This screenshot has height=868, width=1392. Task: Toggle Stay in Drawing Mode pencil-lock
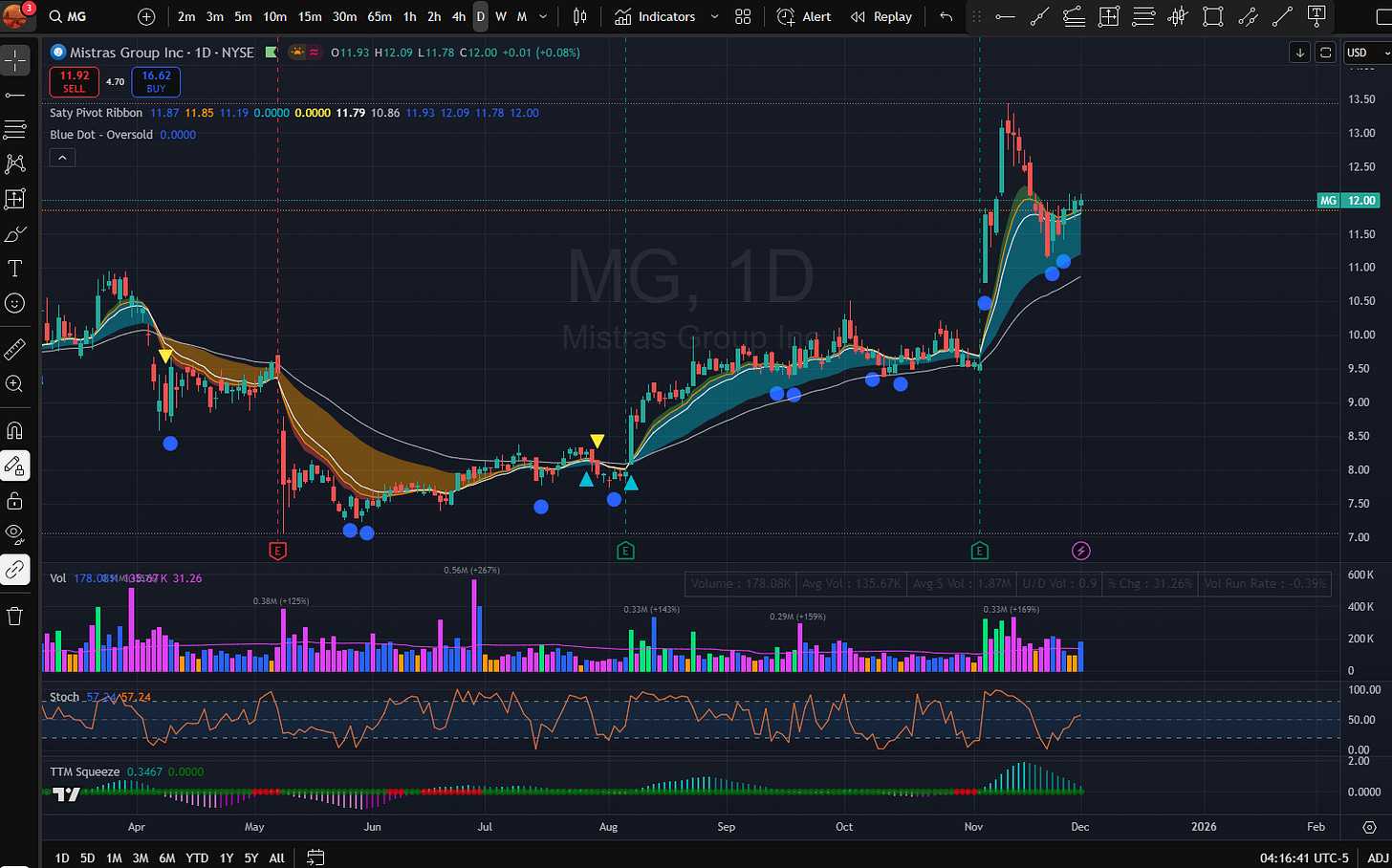click(15, 466)
